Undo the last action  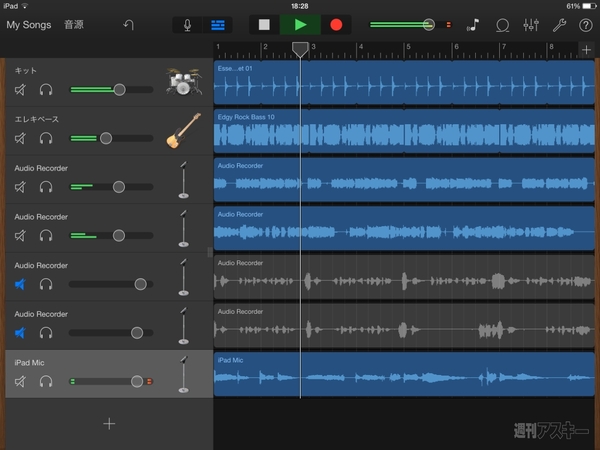pyautogui.click(x=128, y=24)
